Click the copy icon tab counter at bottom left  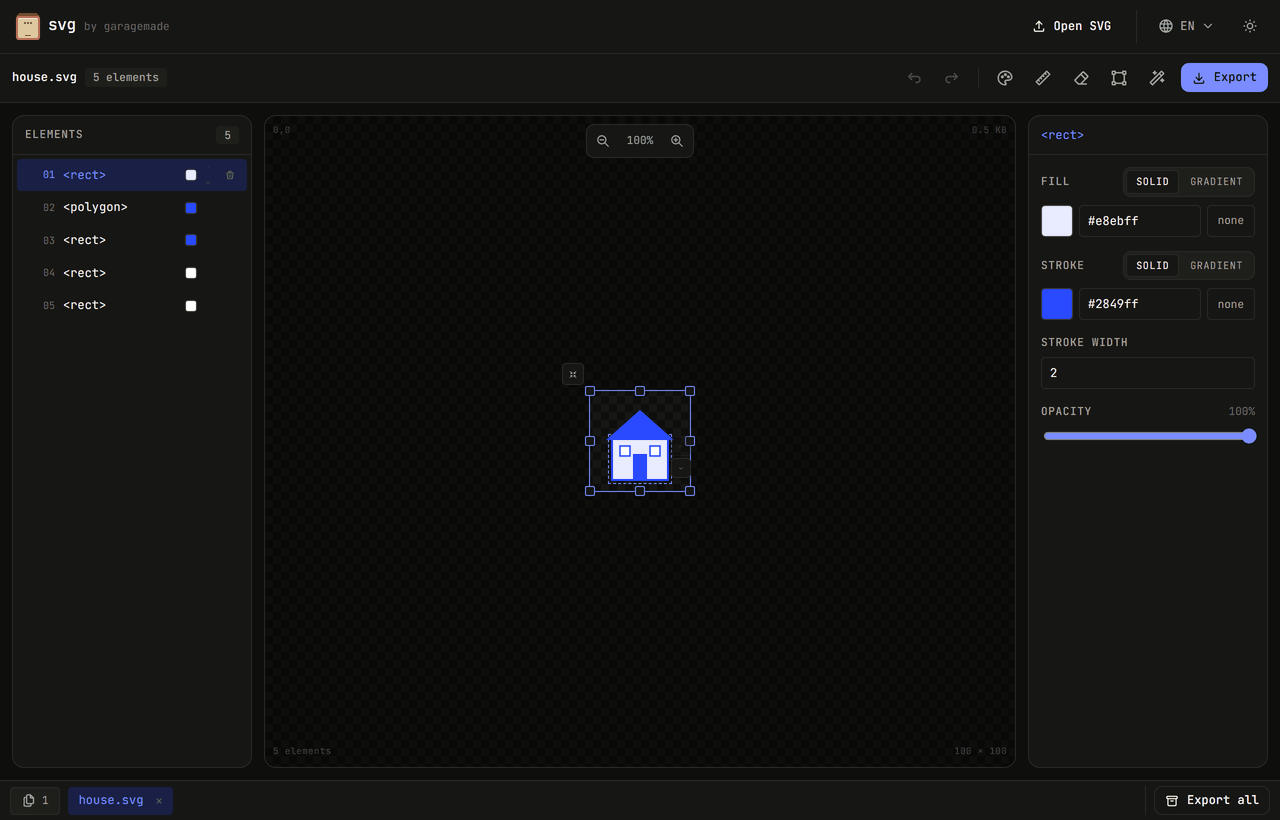click(x=35, y=801)
